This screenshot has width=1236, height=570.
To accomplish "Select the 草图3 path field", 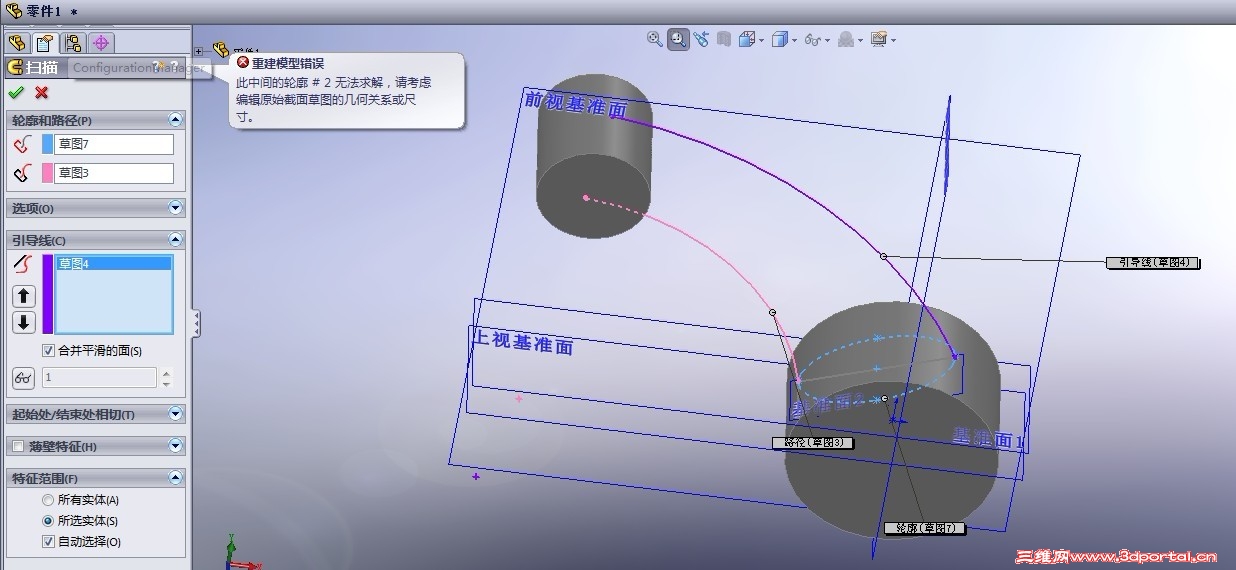I will [113, 173].
